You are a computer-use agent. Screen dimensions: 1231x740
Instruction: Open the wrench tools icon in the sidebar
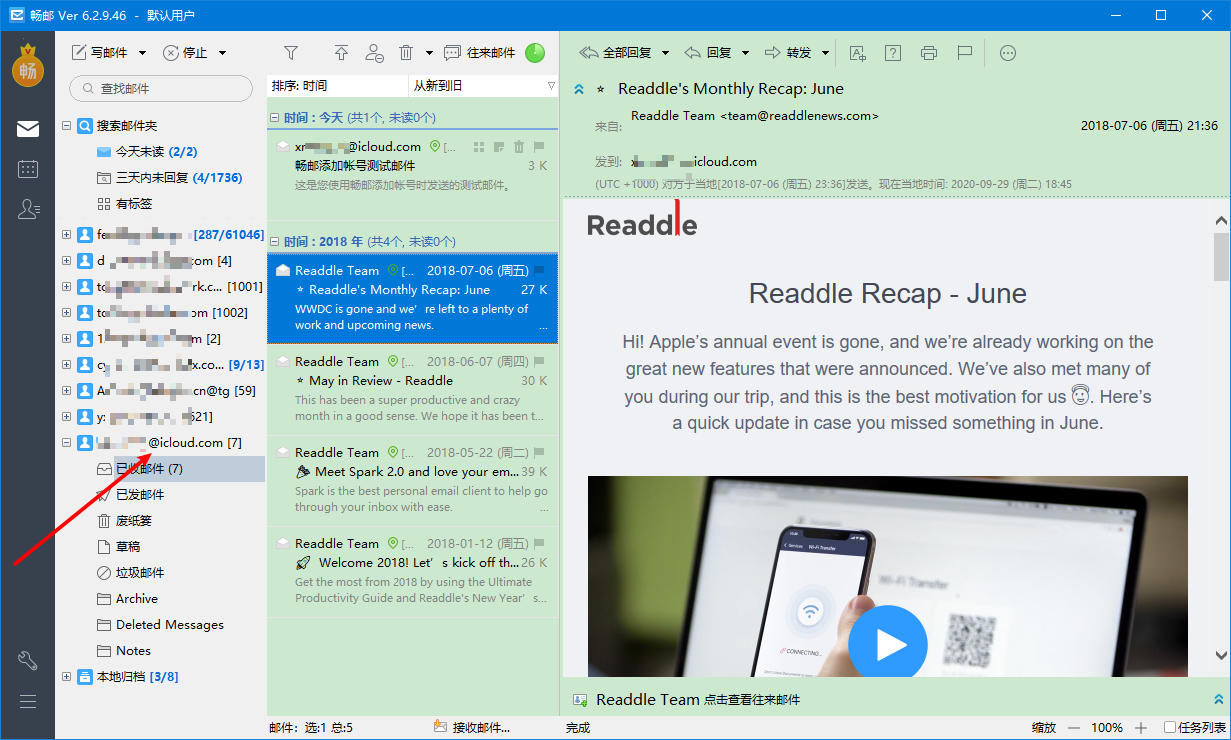point(28,660)
